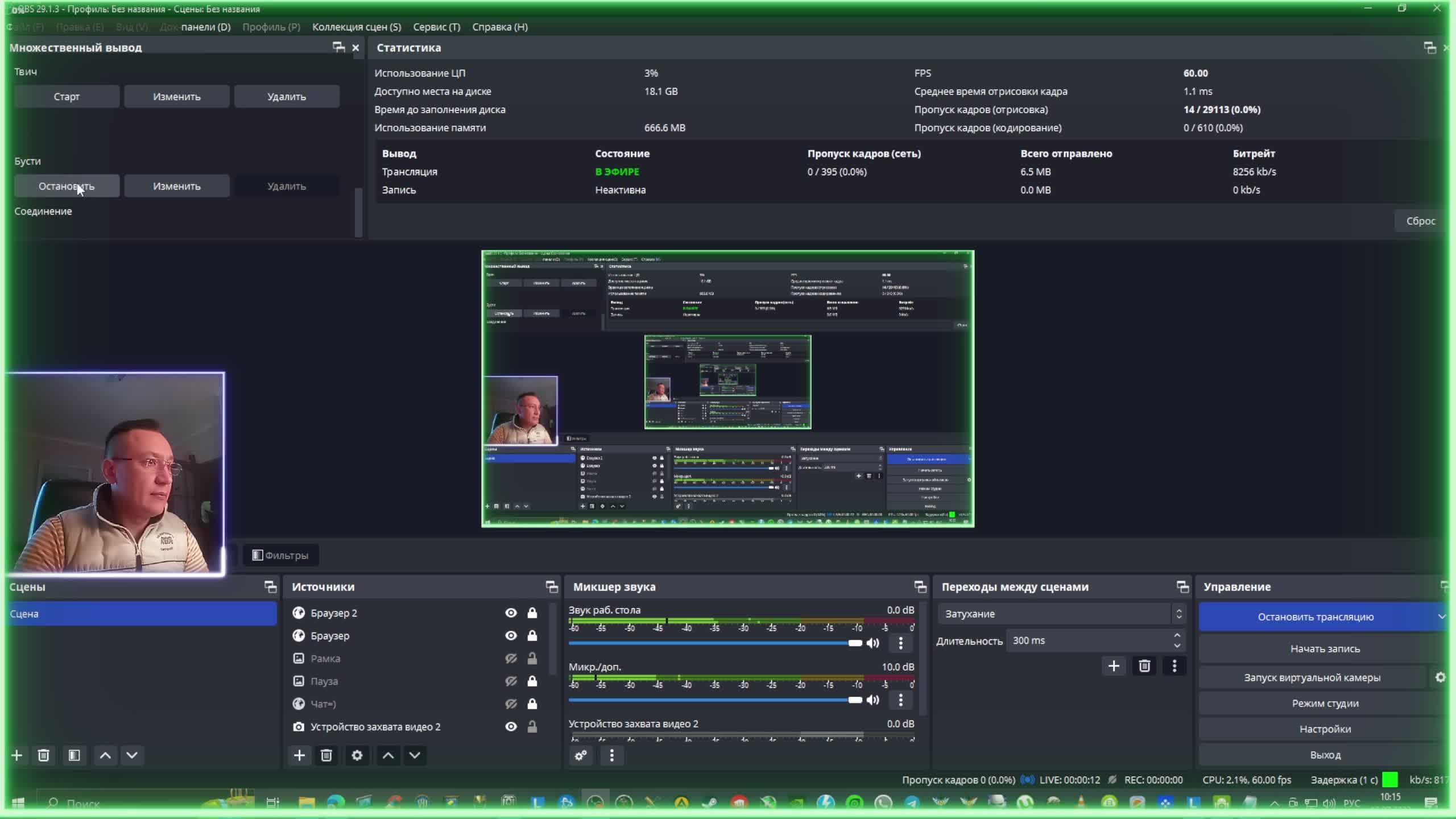Open the Сервис (T) menu
1456x819 pixels.
coord(436,27)
